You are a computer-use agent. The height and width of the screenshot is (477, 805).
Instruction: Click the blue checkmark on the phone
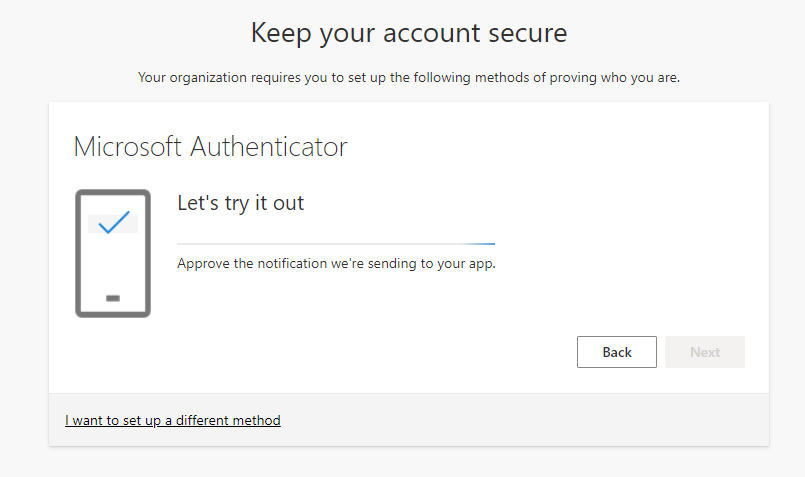pos(113,222)
